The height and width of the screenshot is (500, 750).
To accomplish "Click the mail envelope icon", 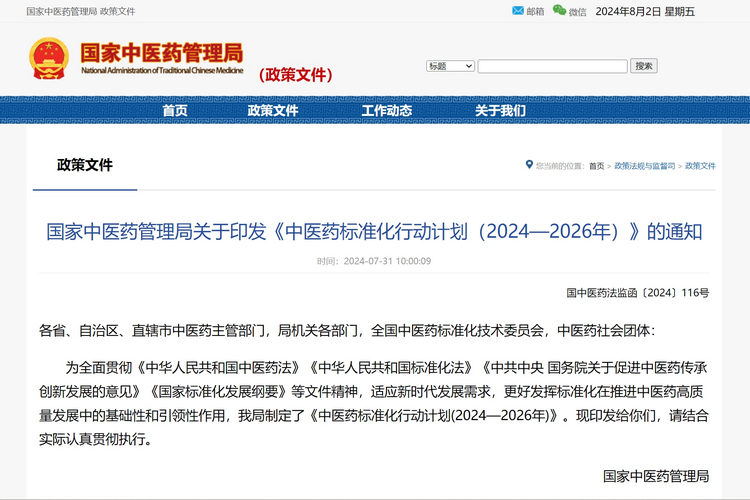I will [518, 11].
